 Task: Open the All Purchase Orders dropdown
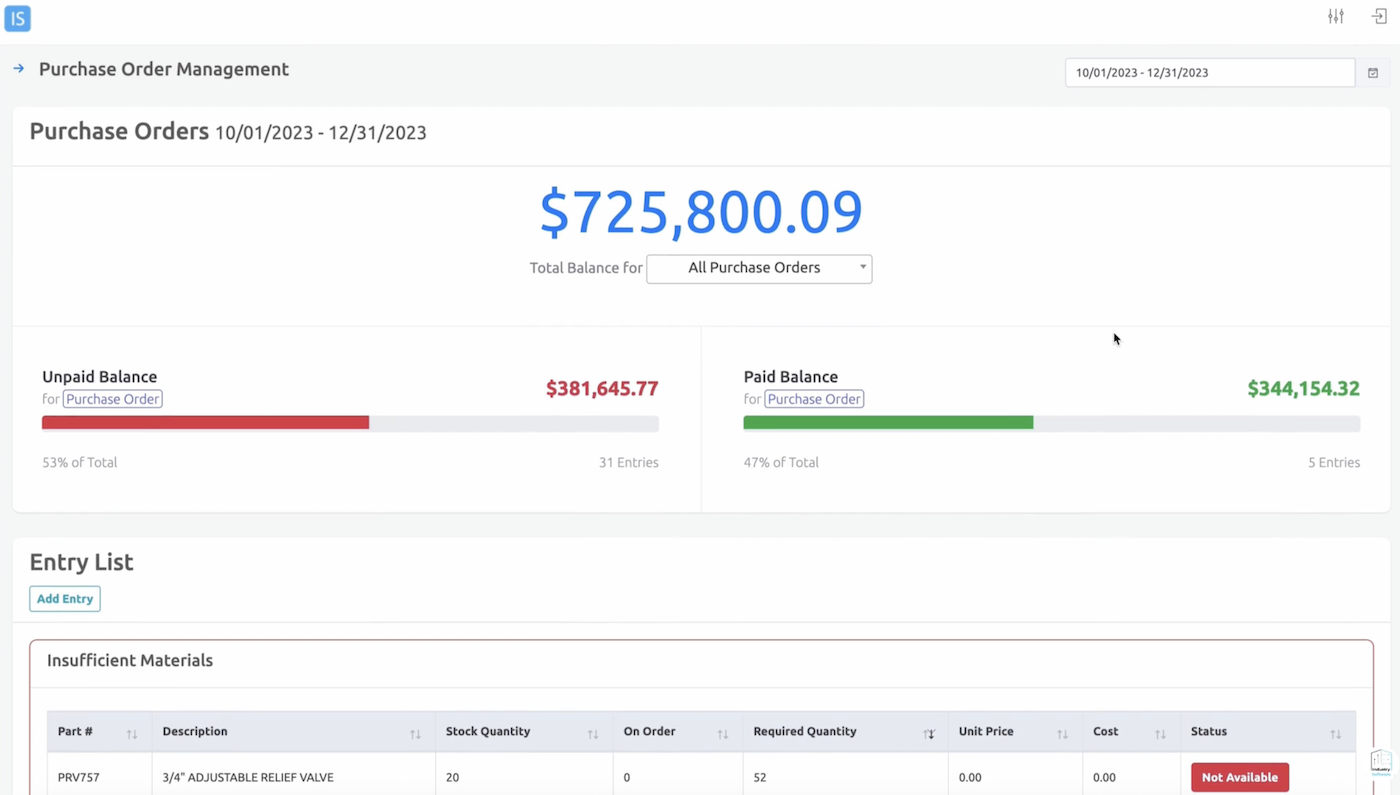click(x=758, y=268)
